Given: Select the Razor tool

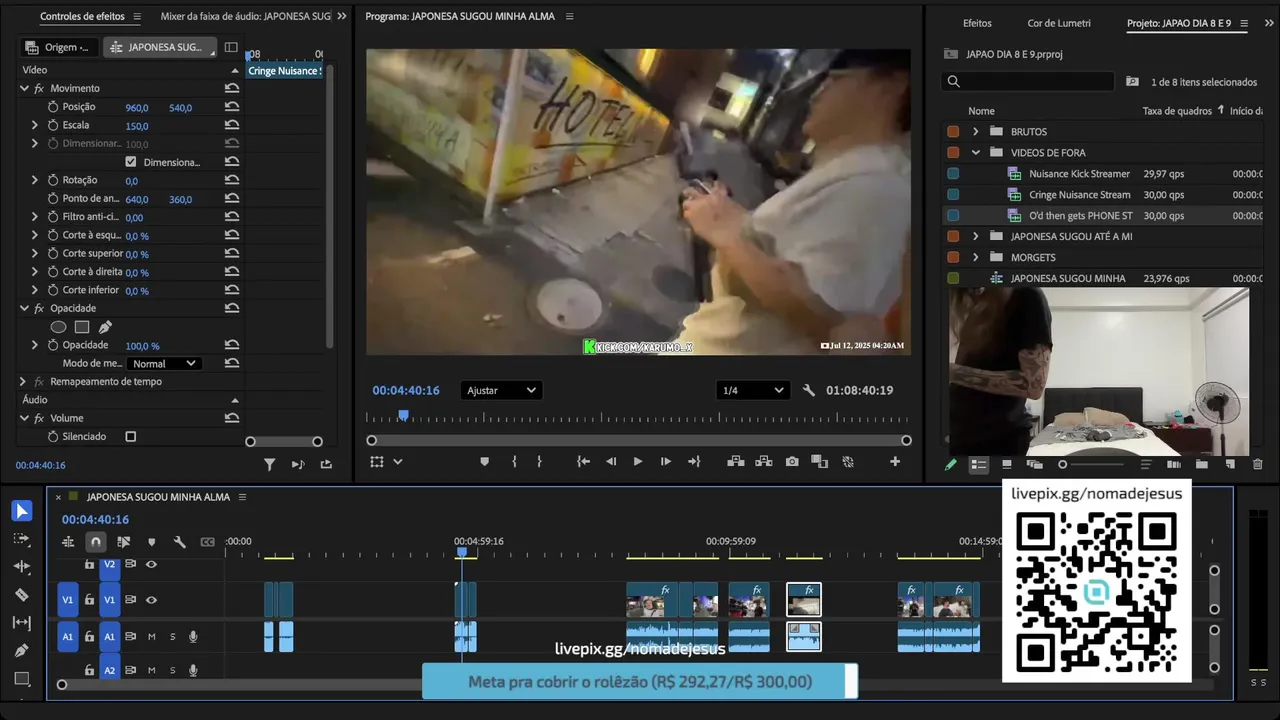Looking at the screenshot, I should pos(22,595).
